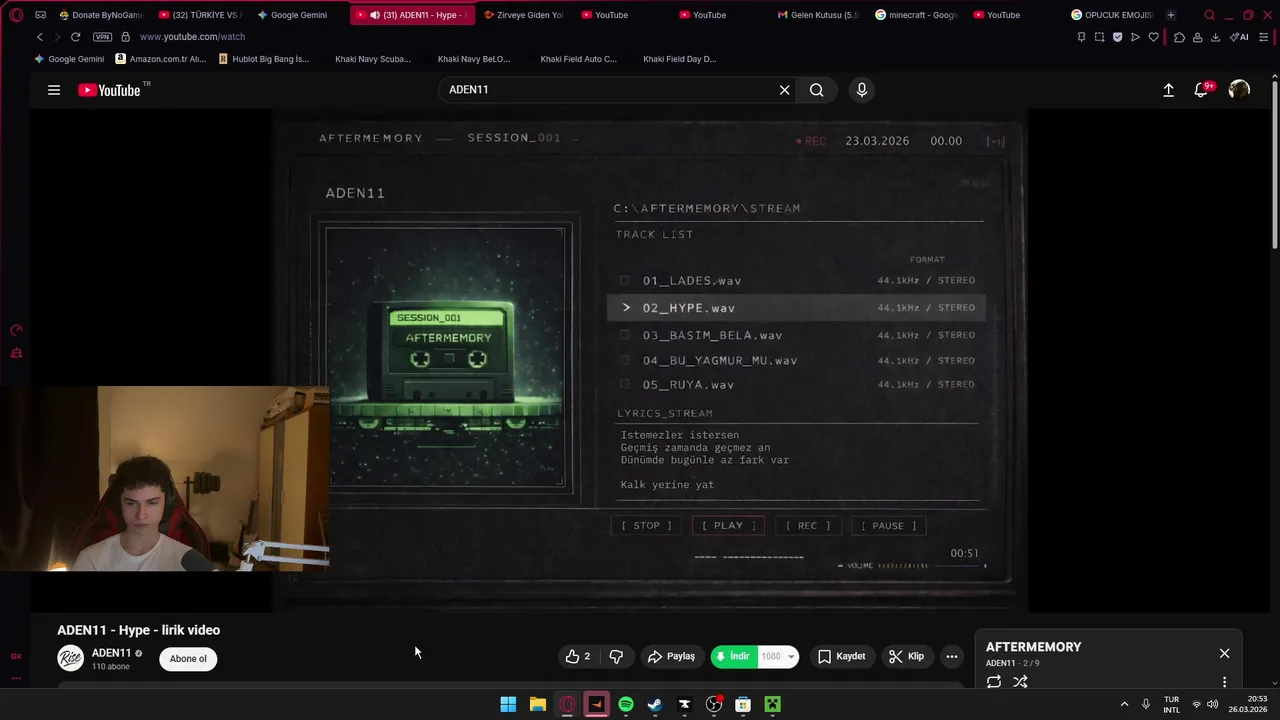Open the extensions cube icon

click(1179, 37)
